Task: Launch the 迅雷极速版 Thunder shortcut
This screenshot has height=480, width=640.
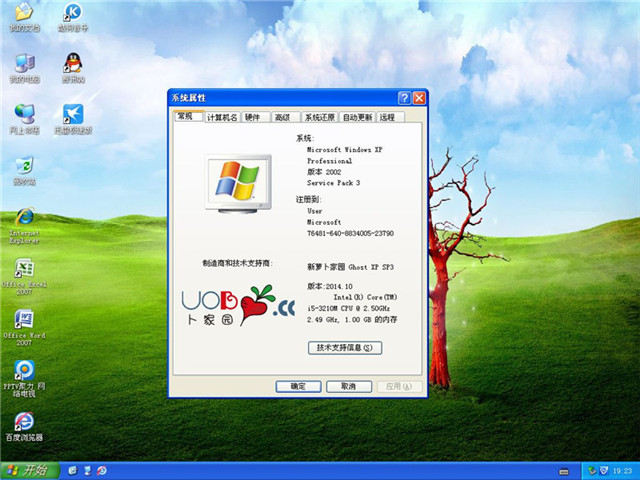Action: point(73,119)
